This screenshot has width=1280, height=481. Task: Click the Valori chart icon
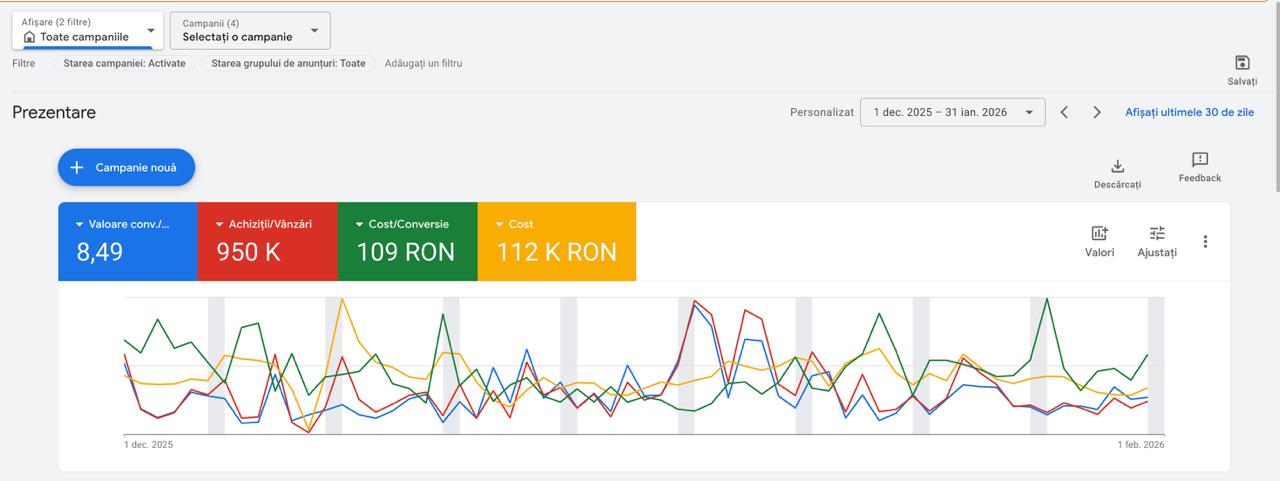click(x=1099, y=233)
